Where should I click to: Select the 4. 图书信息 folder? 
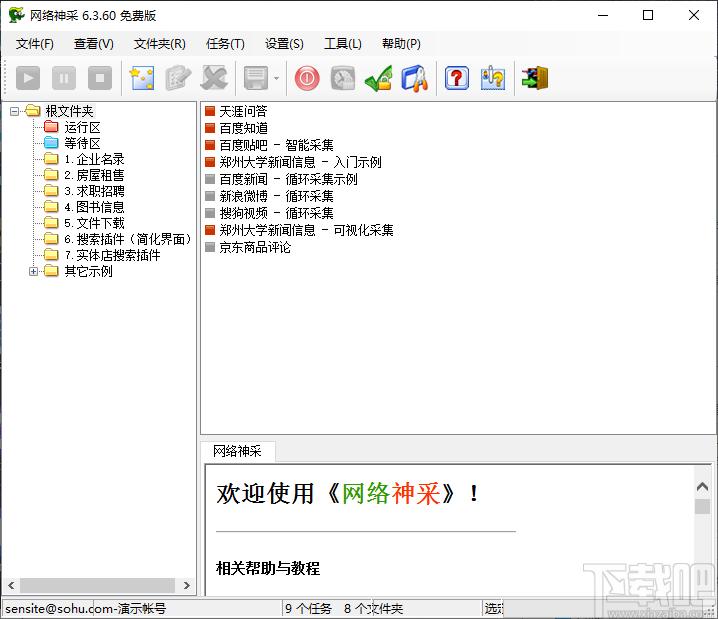94,207
